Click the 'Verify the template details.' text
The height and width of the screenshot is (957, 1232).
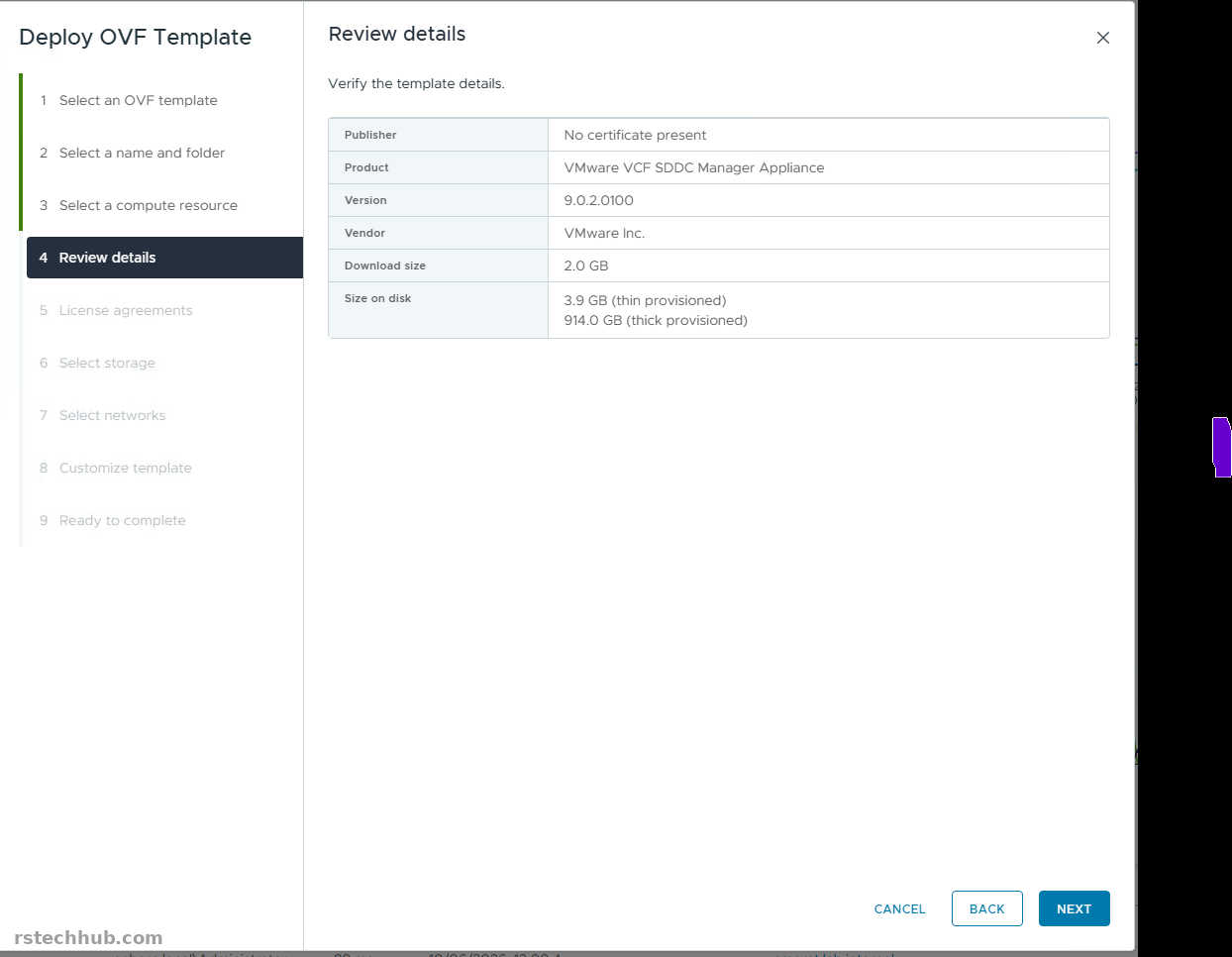[x=416, y=83]
